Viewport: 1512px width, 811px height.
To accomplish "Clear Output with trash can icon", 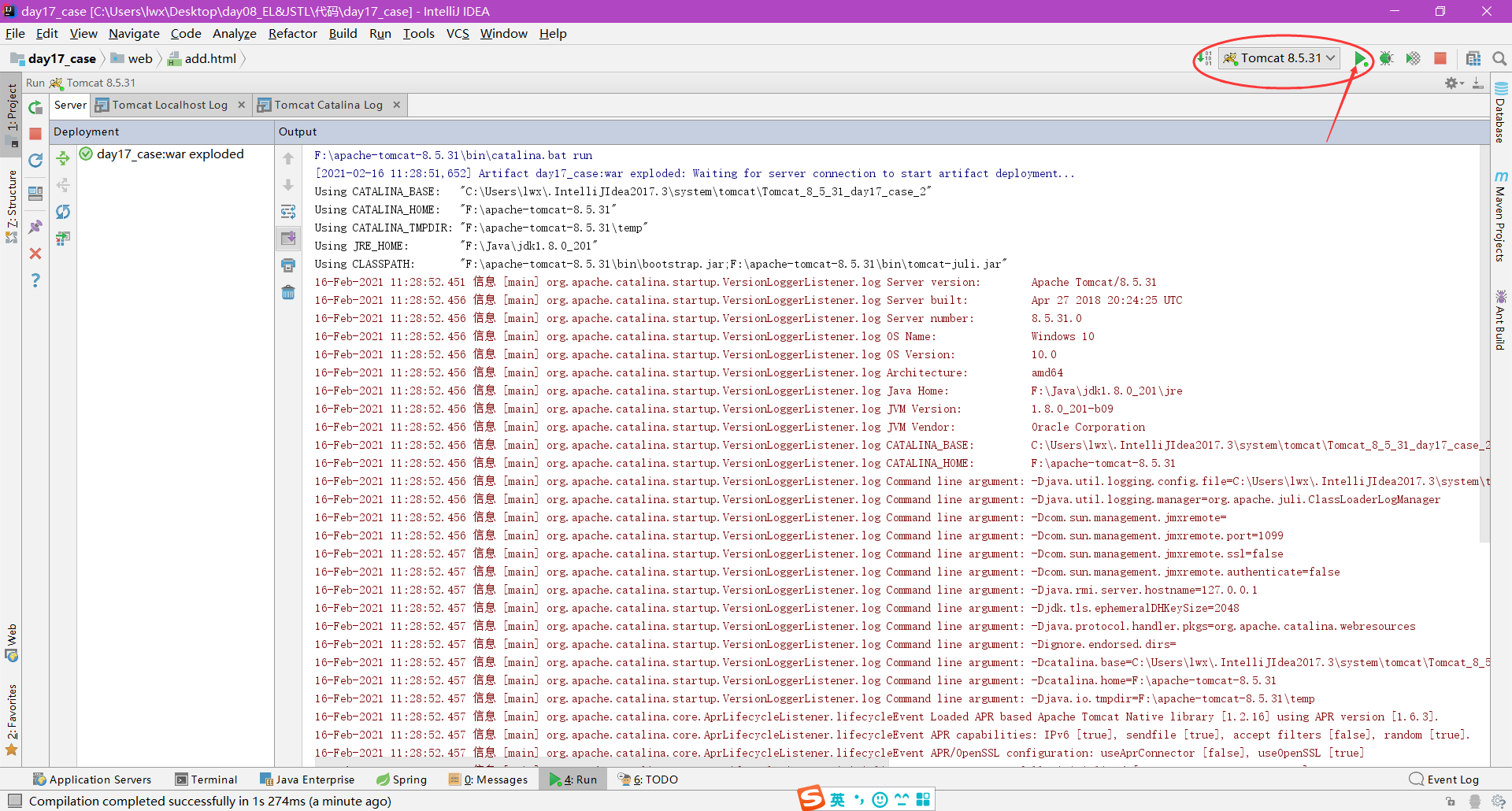I will tap(288, 292).
